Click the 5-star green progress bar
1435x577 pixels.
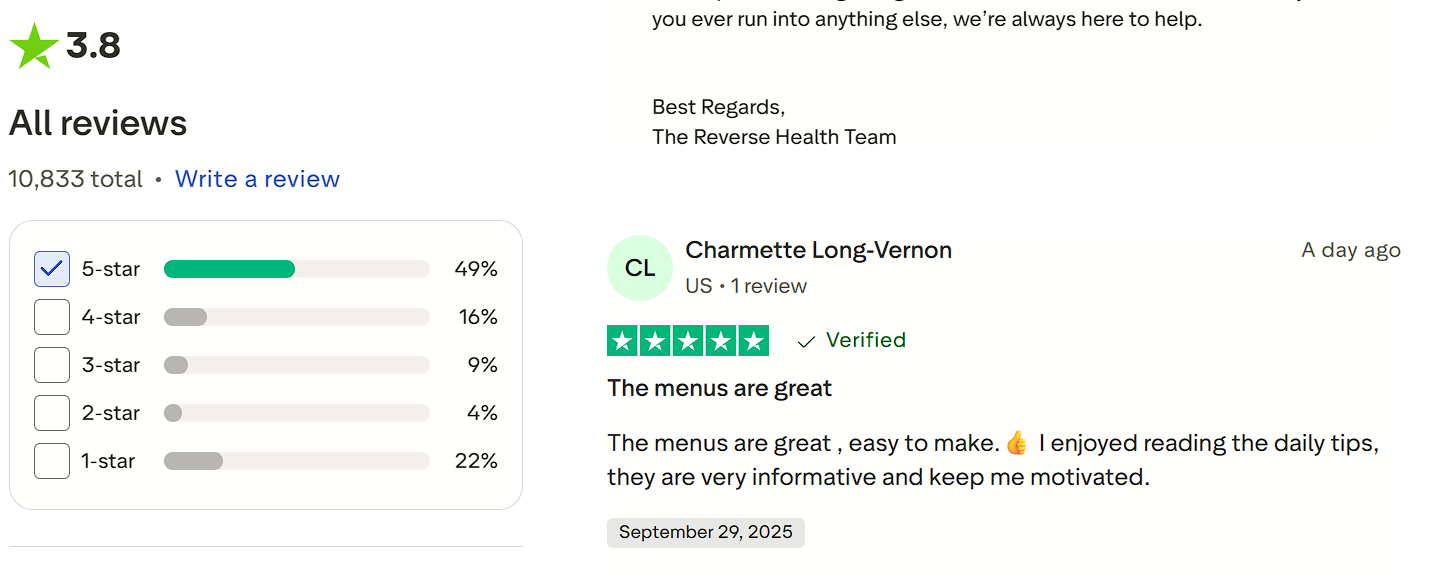230,269
